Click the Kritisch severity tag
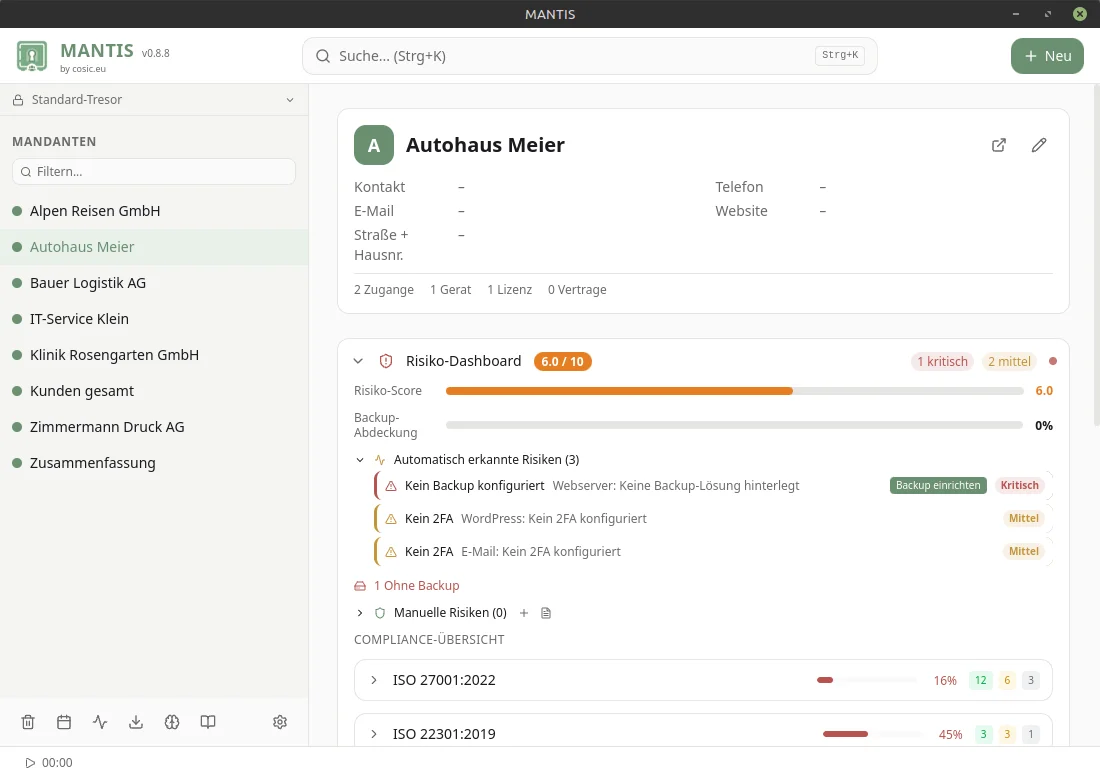This screenshot has height=778, width=1100. 1019,485
